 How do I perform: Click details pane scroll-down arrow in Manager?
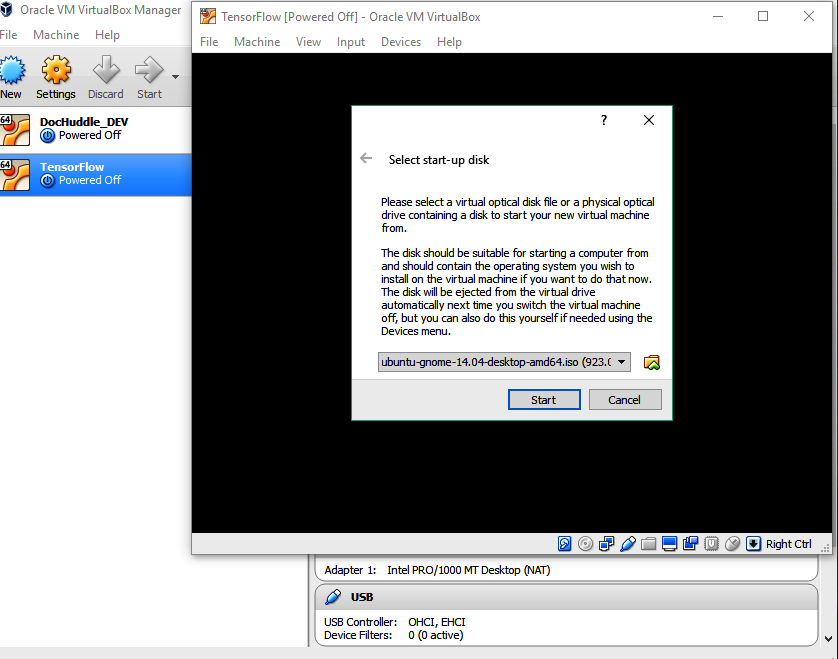(828, 638)
